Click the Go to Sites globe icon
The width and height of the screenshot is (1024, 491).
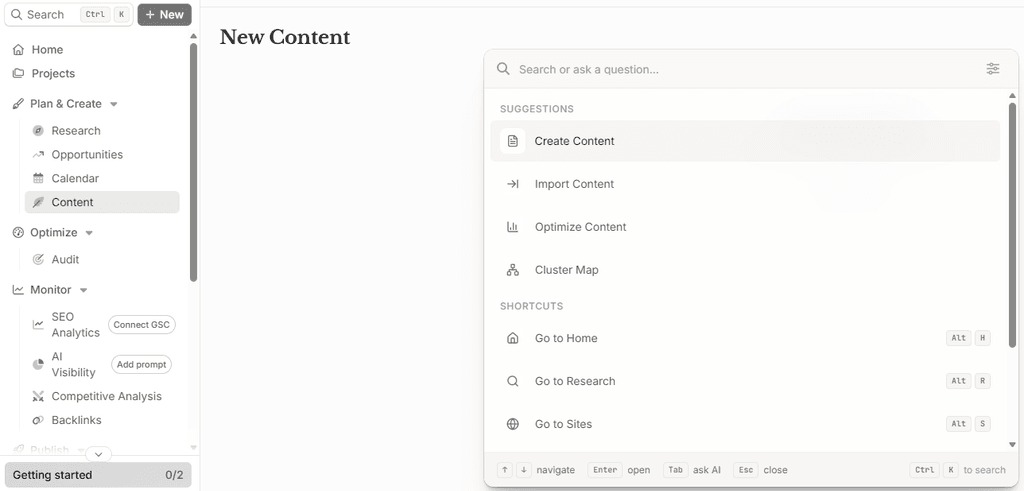pyautogui.click(x=513, y=424)
